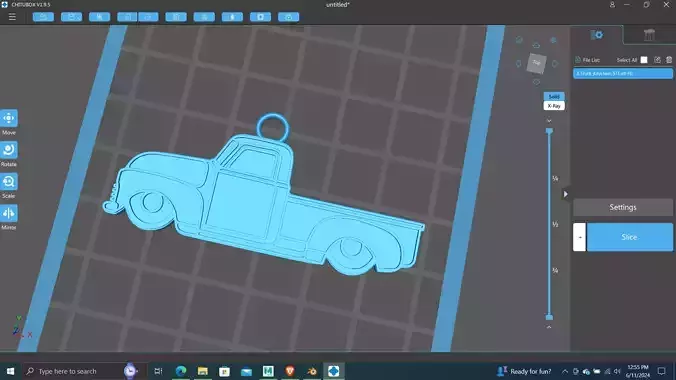
Task: Open the hamburger main menu
Action: coord(12,17)
